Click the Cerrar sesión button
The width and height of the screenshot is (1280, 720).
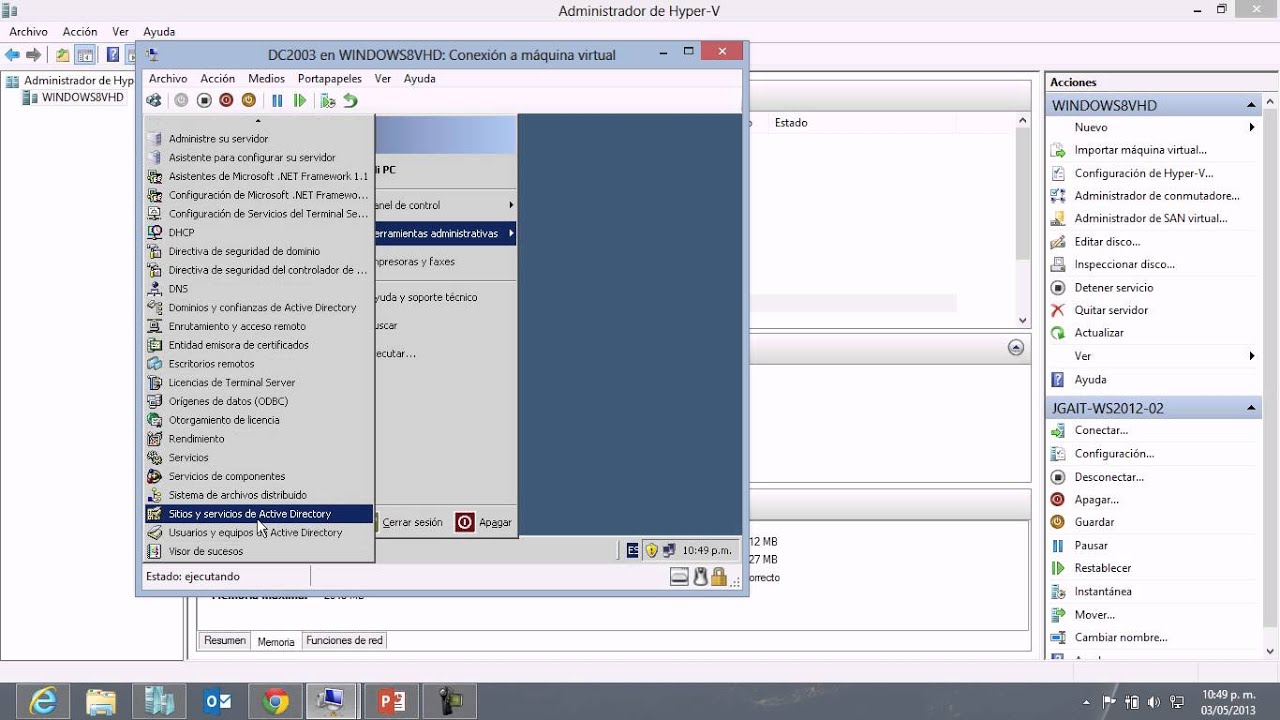point(411,522)
